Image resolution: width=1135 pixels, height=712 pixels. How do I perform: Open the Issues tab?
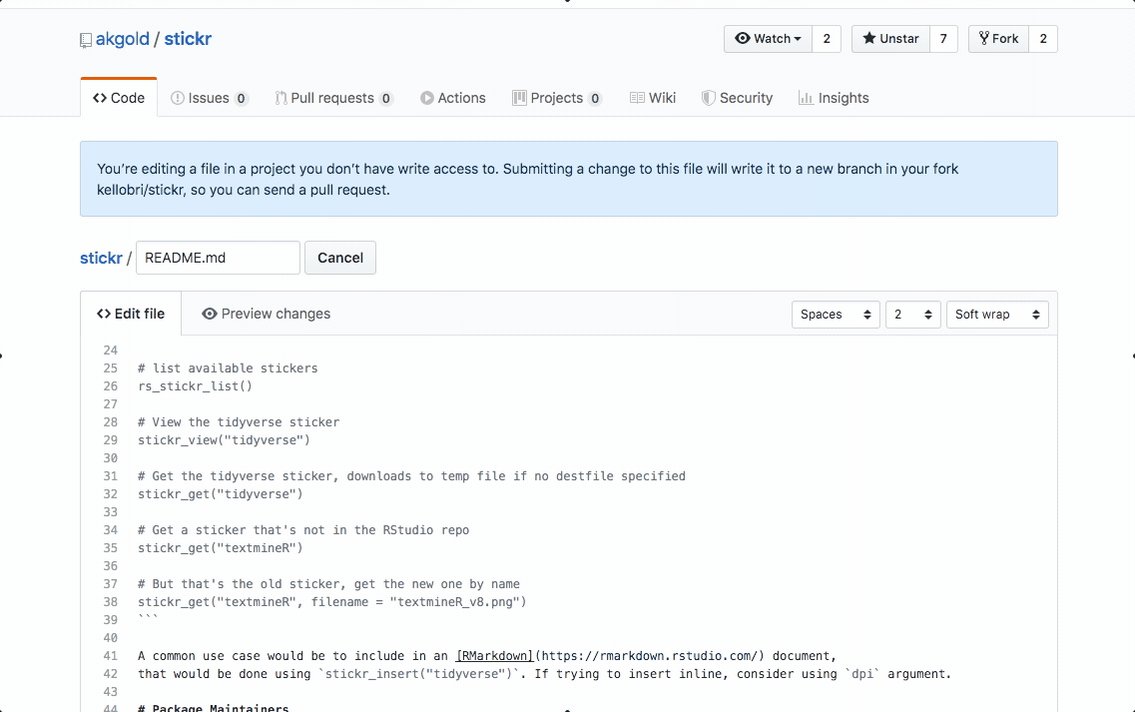tap(209, 98)
